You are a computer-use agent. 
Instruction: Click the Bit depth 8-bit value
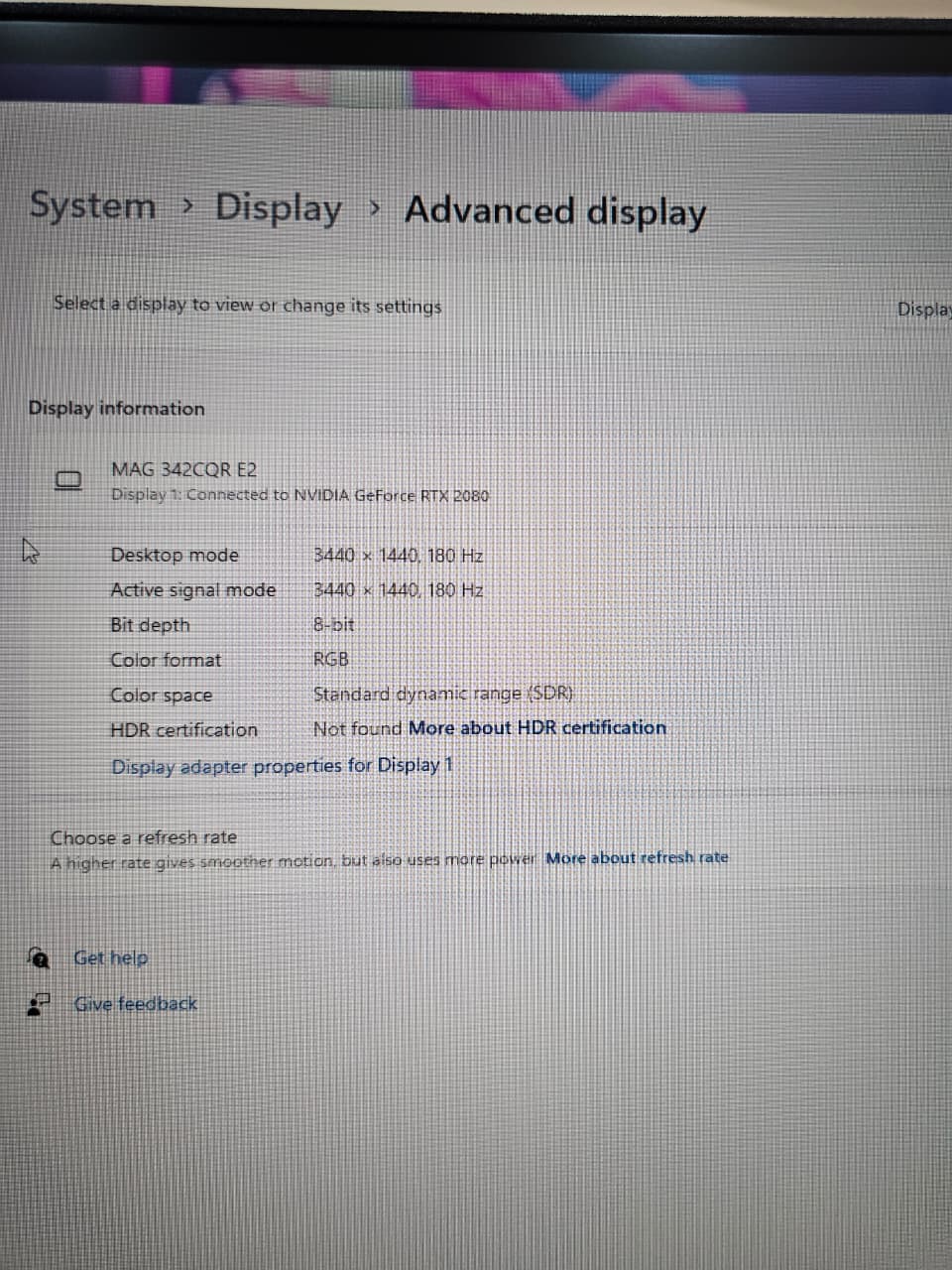coord(332,624)
